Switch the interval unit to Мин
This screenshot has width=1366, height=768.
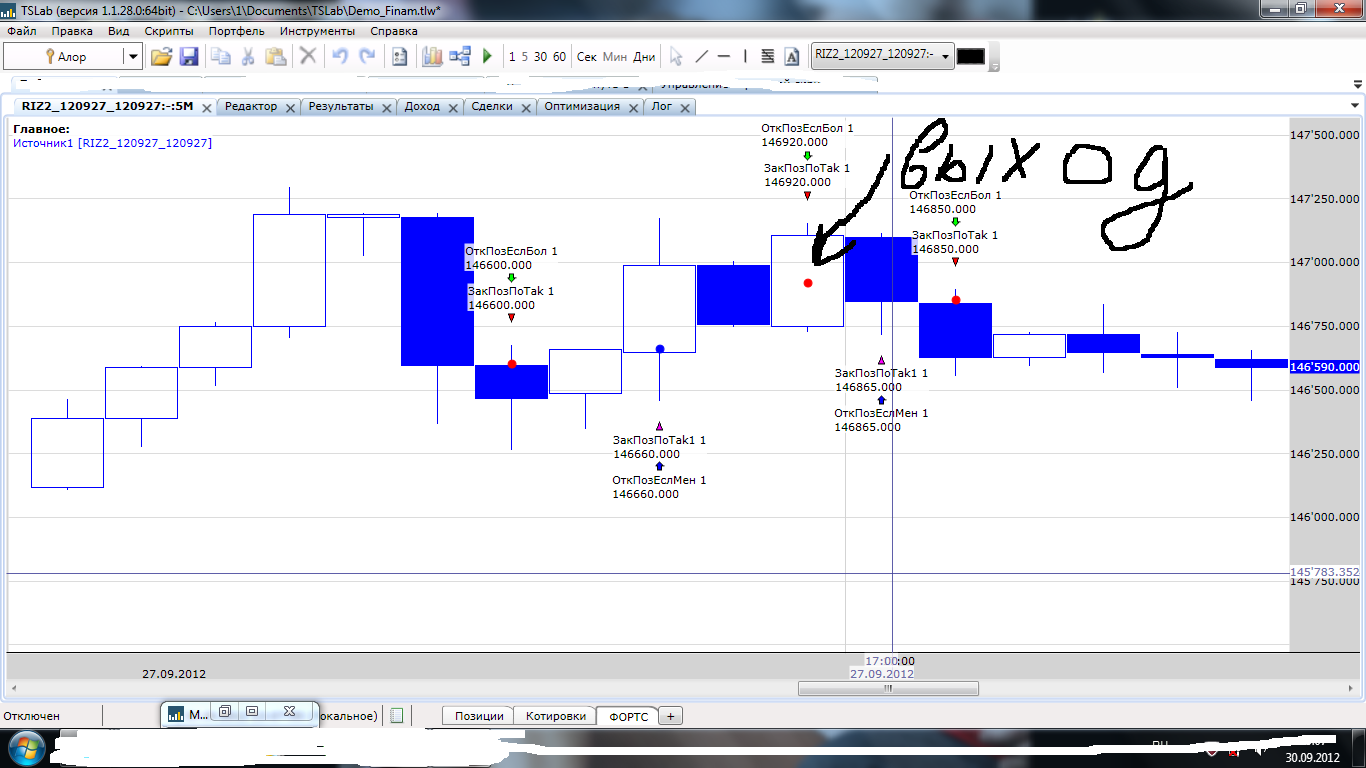615,57
